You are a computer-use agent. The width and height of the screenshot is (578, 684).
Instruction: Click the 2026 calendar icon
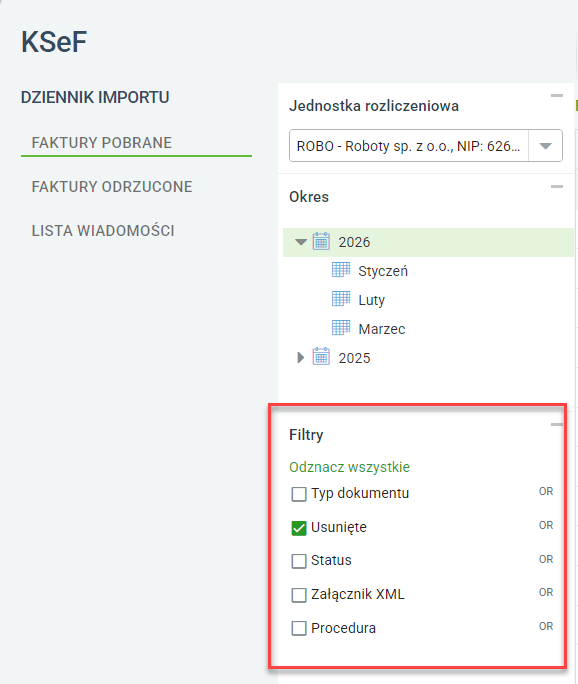click(x=321, y=241)
